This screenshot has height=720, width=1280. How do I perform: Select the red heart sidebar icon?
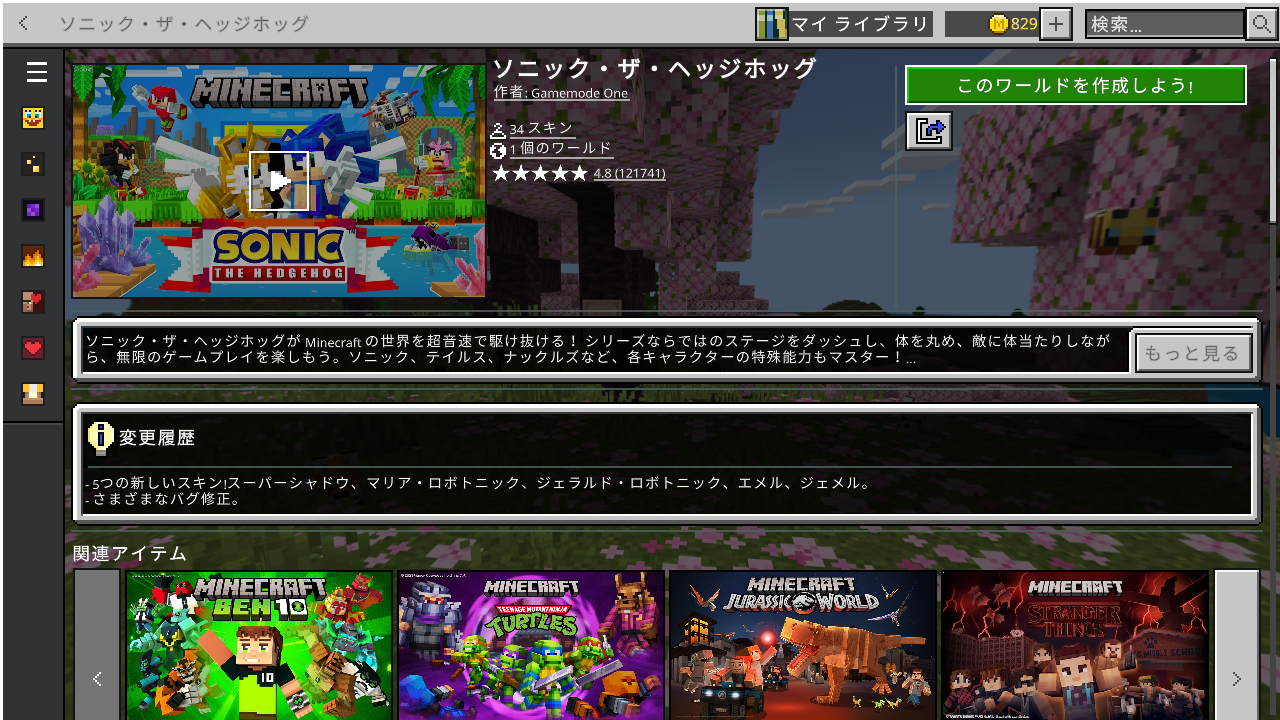click(x=33, y=348)
